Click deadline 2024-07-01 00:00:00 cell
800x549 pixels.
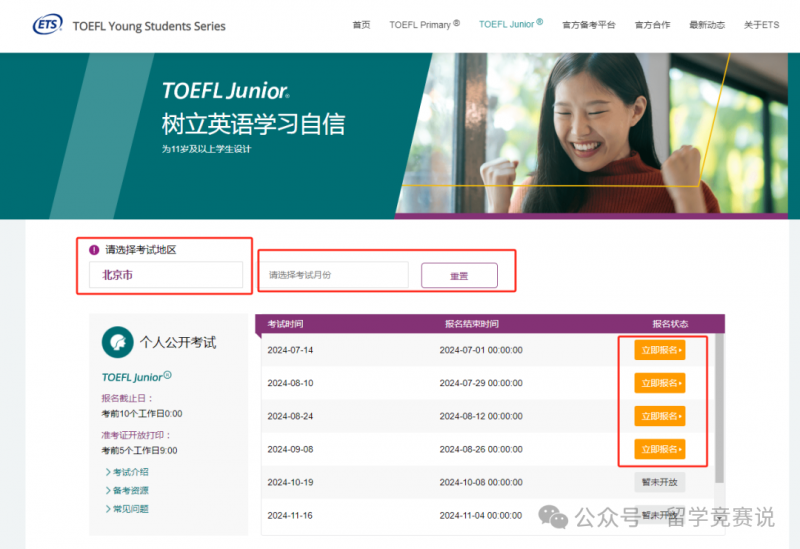tap(481, 350)
